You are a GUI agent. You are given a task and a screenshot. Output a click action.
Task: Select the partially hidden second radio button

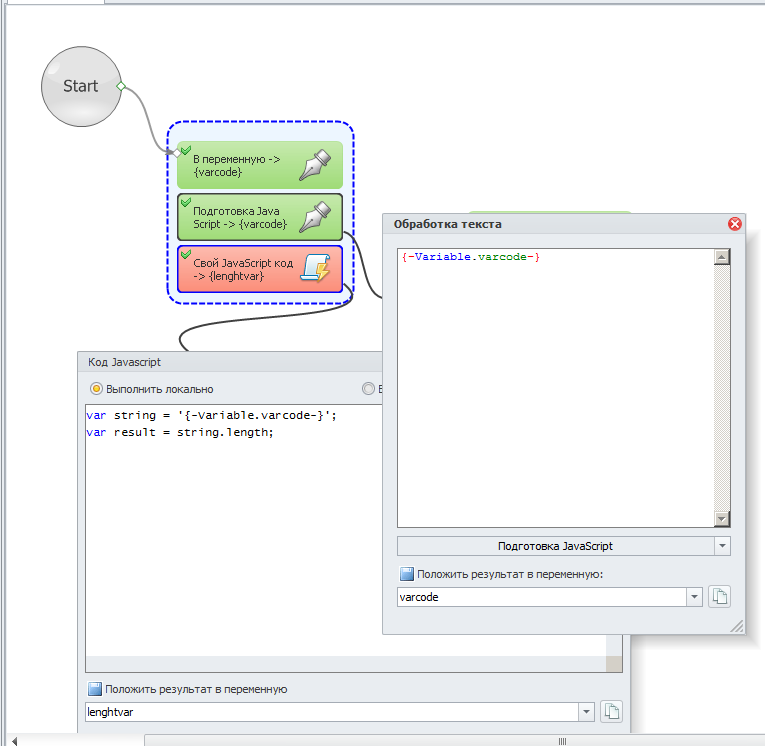tap(368, 389)
